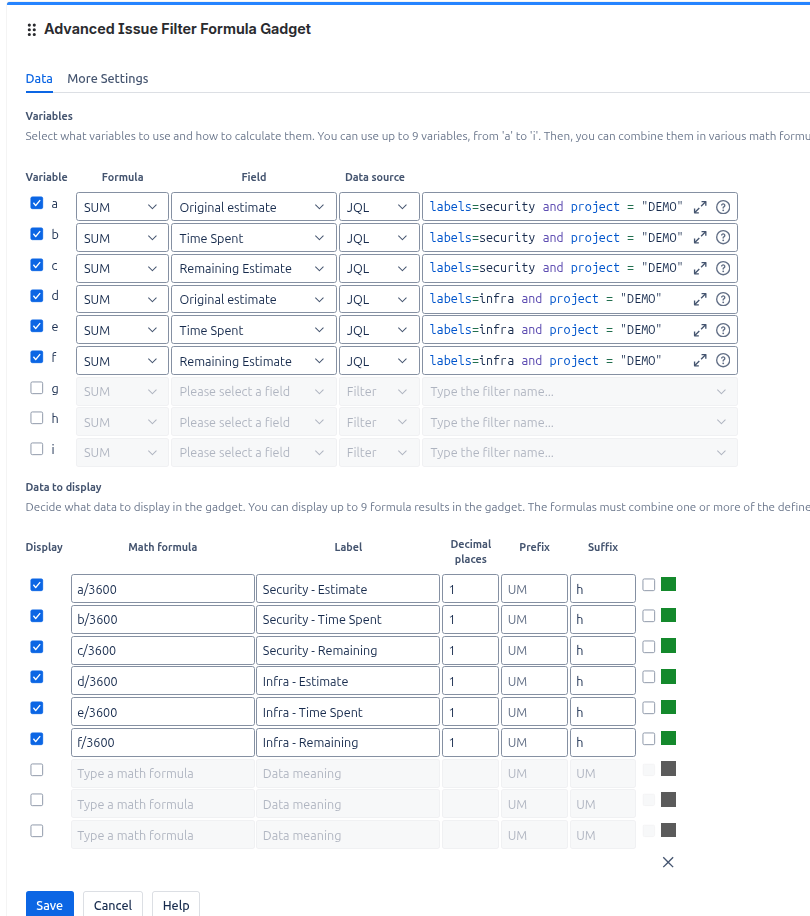The height and width of the screenshot is (916, 810).
Task: Expand JQL editor for variable f
Action: tap(700, 361)
